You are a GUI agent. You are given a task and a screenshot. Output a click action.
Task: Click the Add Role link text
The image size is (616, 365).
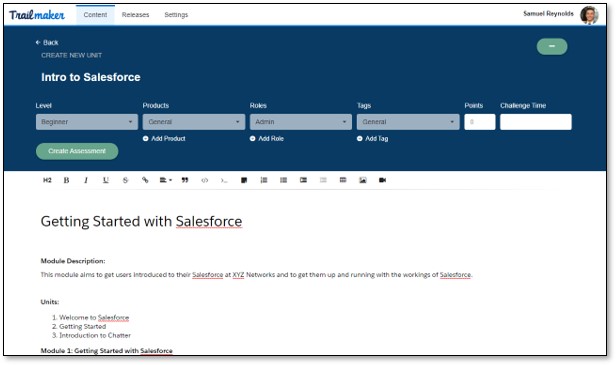(271, 139)
